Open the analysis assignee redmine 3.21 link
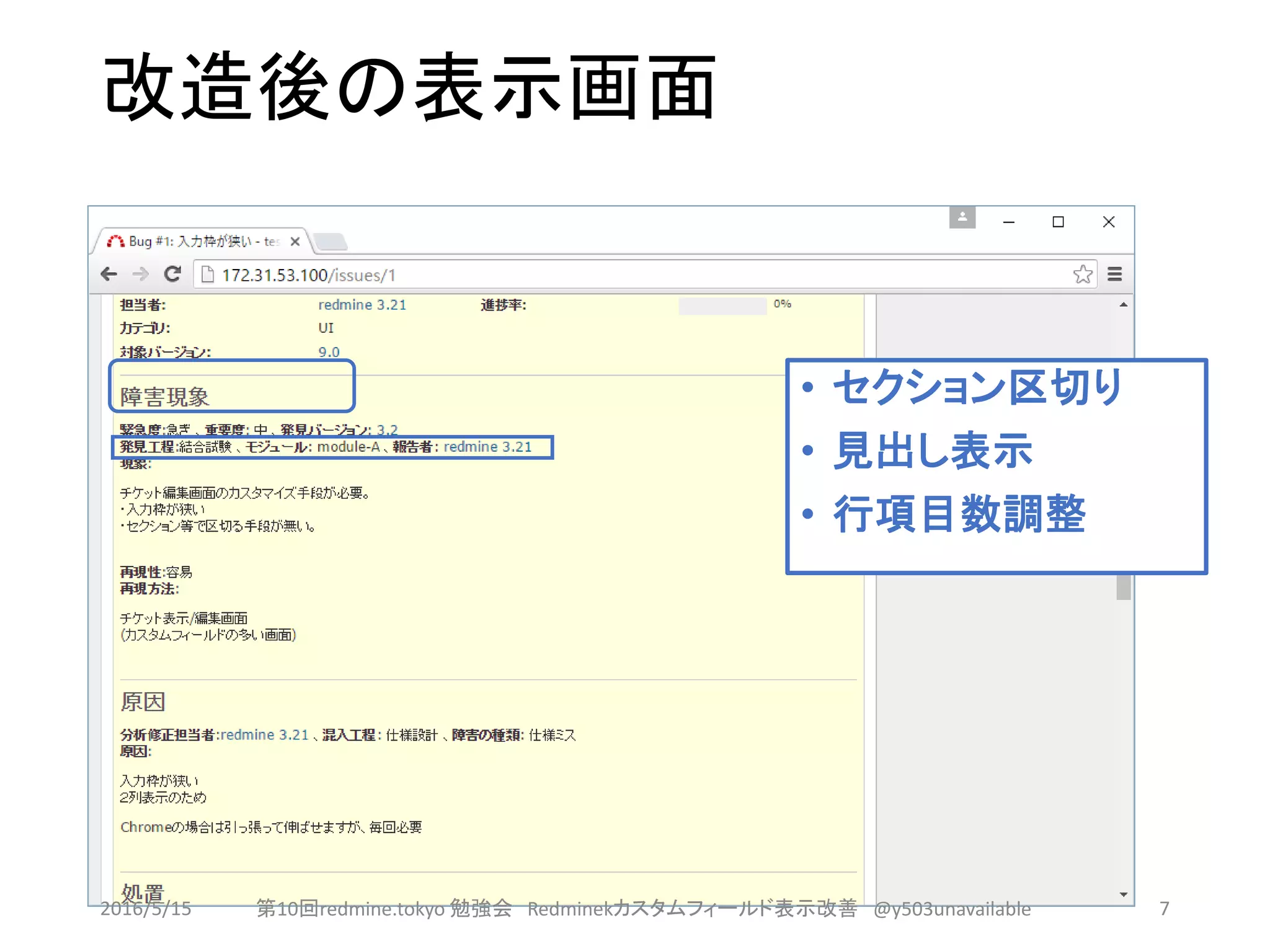Image resolution: width=1270 pixels, height=952 pixels. pos(265,735)
